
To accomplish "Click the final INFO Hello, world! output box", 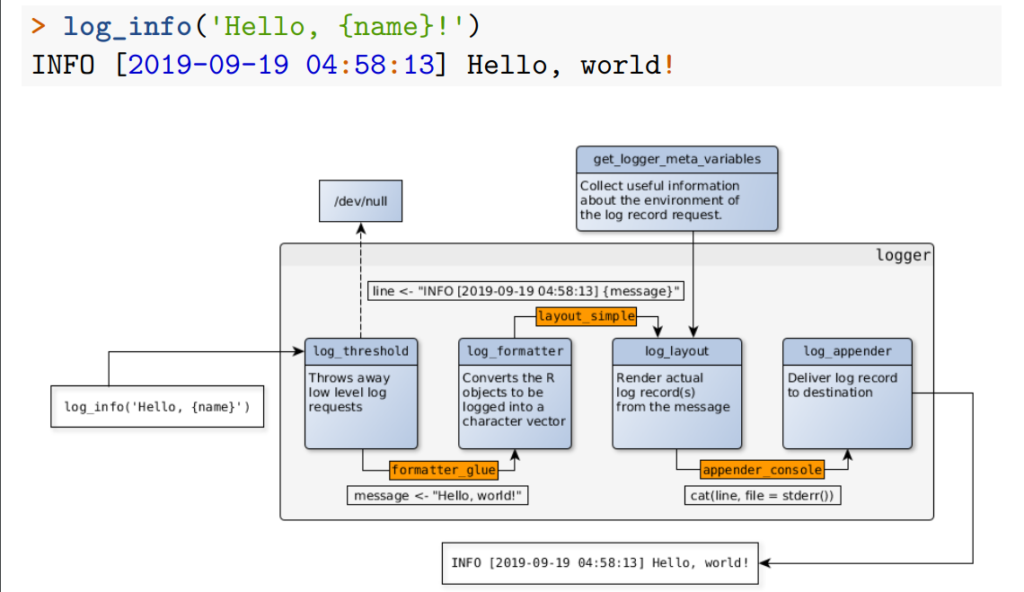I will 600,563.
